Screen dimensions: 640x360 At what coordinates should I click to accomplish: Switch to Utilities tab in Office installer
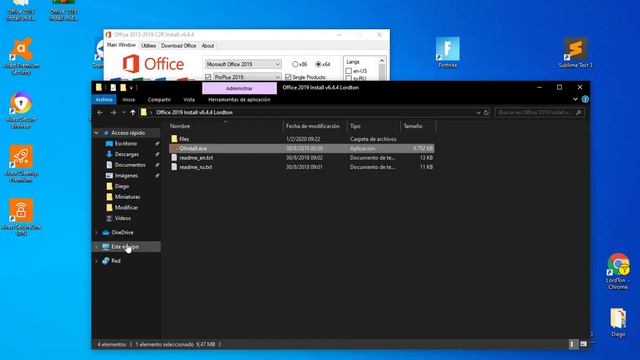tap(148, 46)
